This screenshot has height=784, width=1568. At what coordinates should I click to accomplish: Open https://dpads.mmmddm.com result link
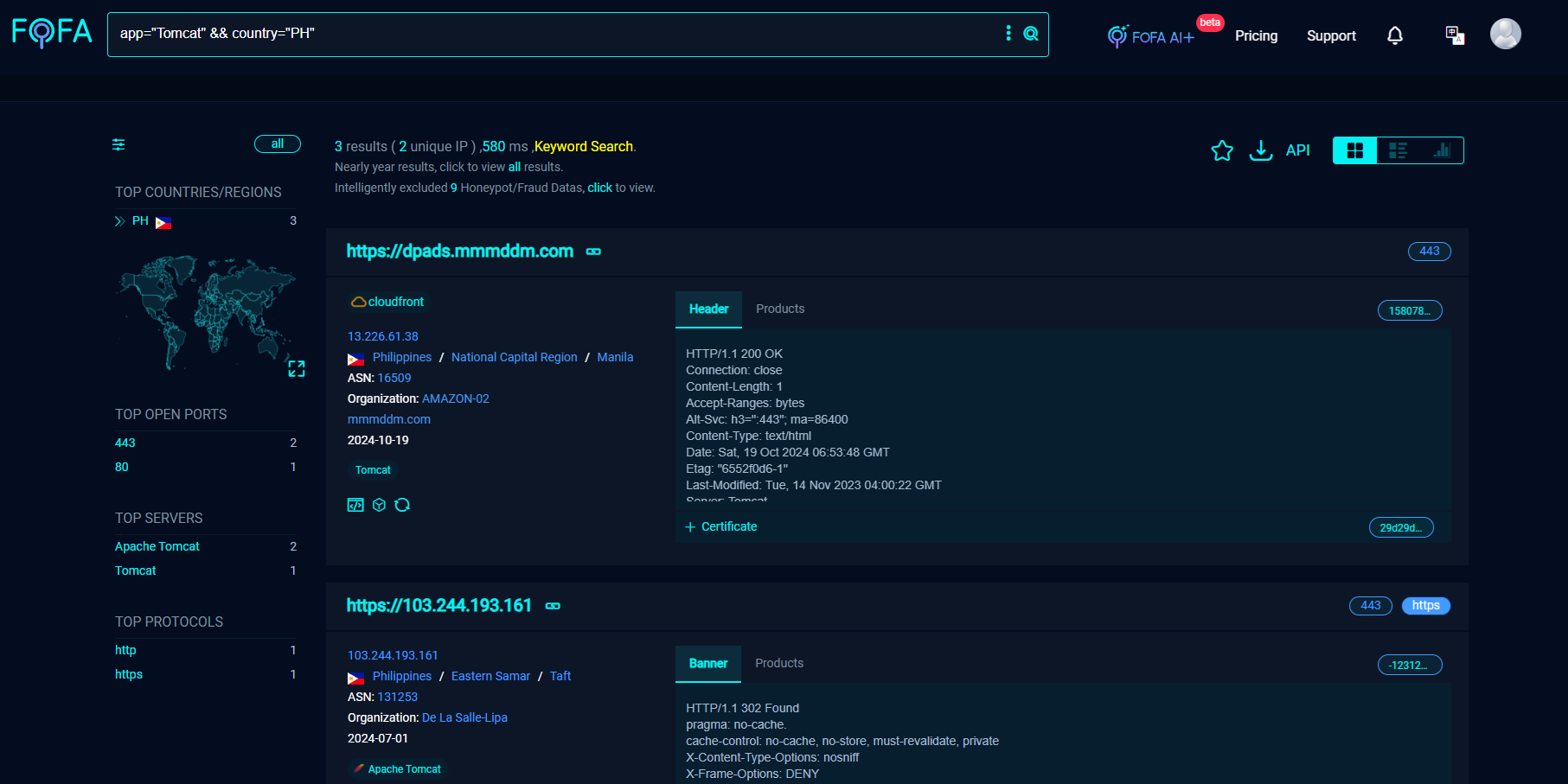460,251
